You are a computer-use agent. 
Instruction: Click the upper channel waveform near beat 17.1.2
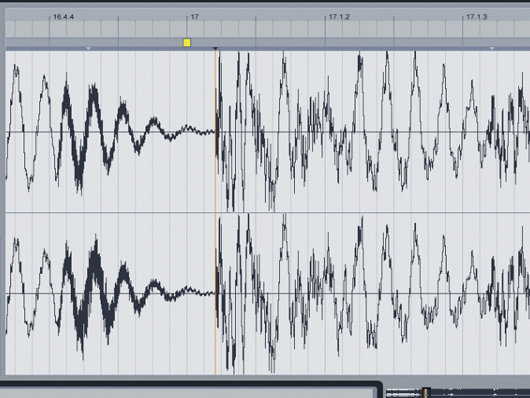pyautogui.click(x=326, y=132)
